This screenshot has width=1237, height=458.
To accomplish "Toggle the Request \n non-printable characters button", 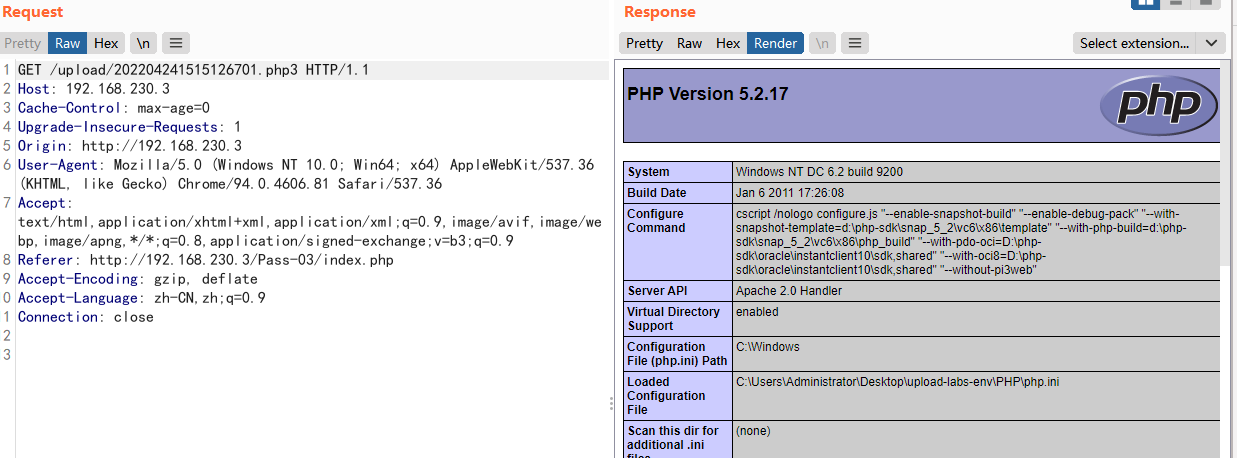I will (144, 43).
